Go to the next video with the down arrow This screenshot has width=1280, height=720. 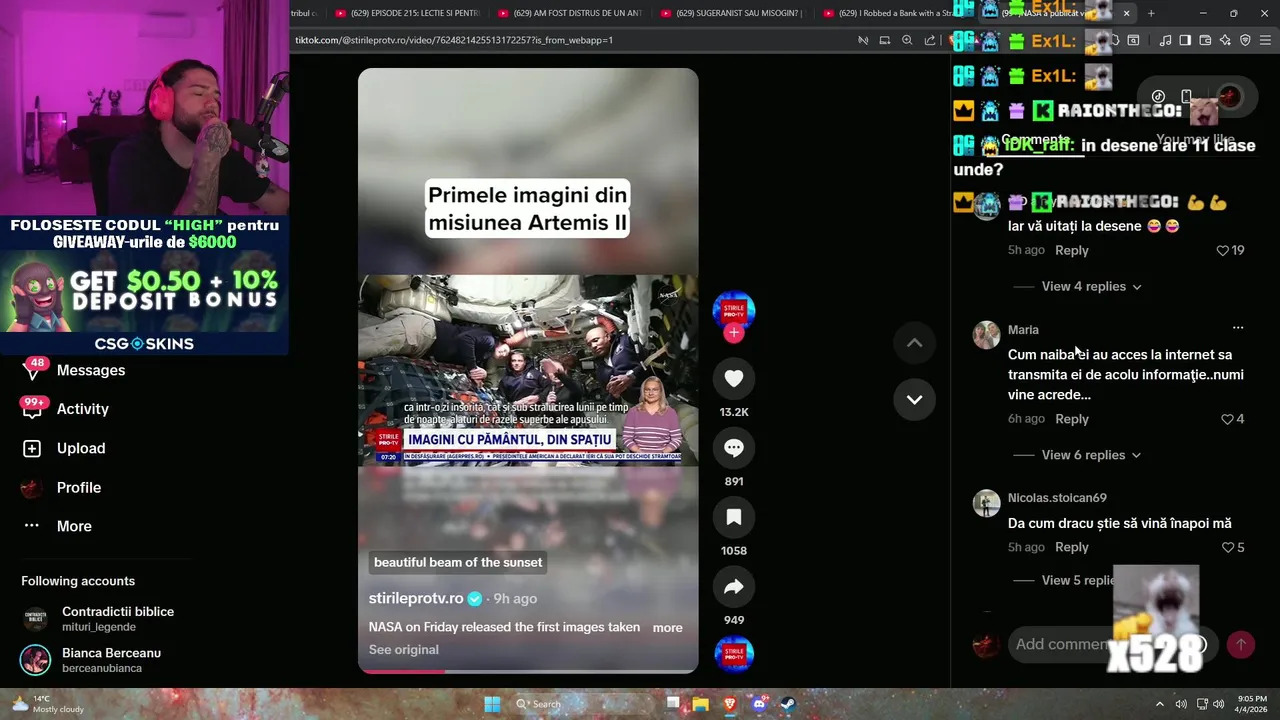914,399
